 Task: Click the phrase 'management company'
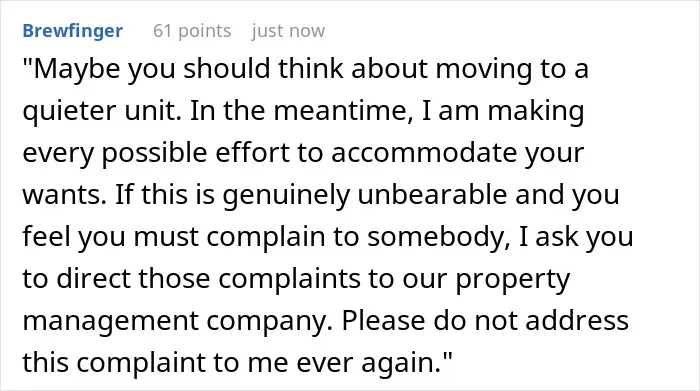tap(175, 321)
